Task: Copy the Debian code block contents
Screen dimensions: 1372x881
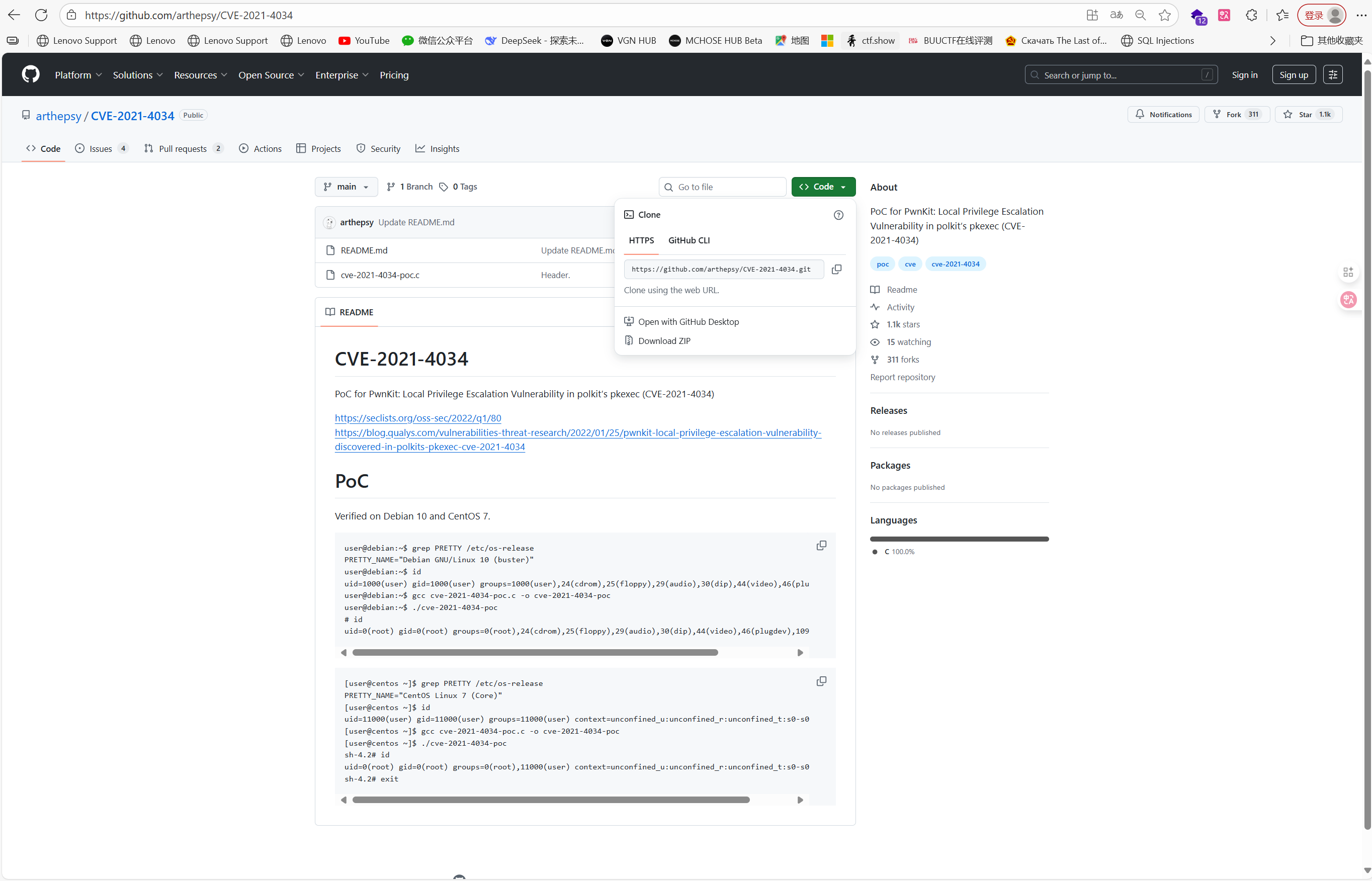Action: (x=821, y=546)
